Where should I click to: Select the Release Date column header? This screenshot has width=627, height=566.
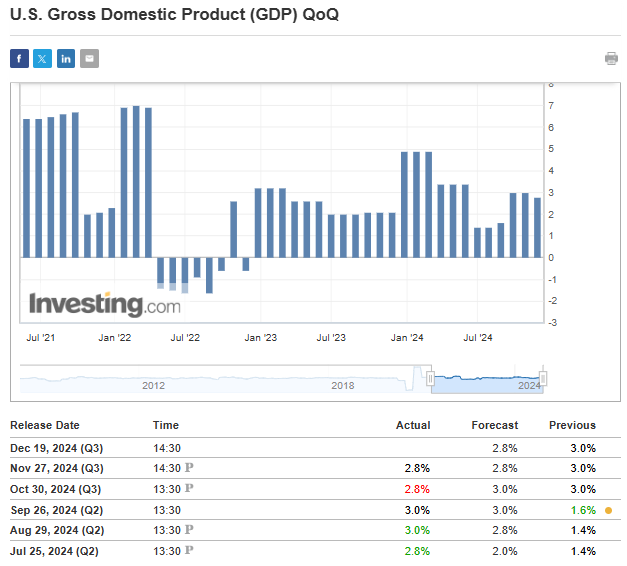[45, 425]
